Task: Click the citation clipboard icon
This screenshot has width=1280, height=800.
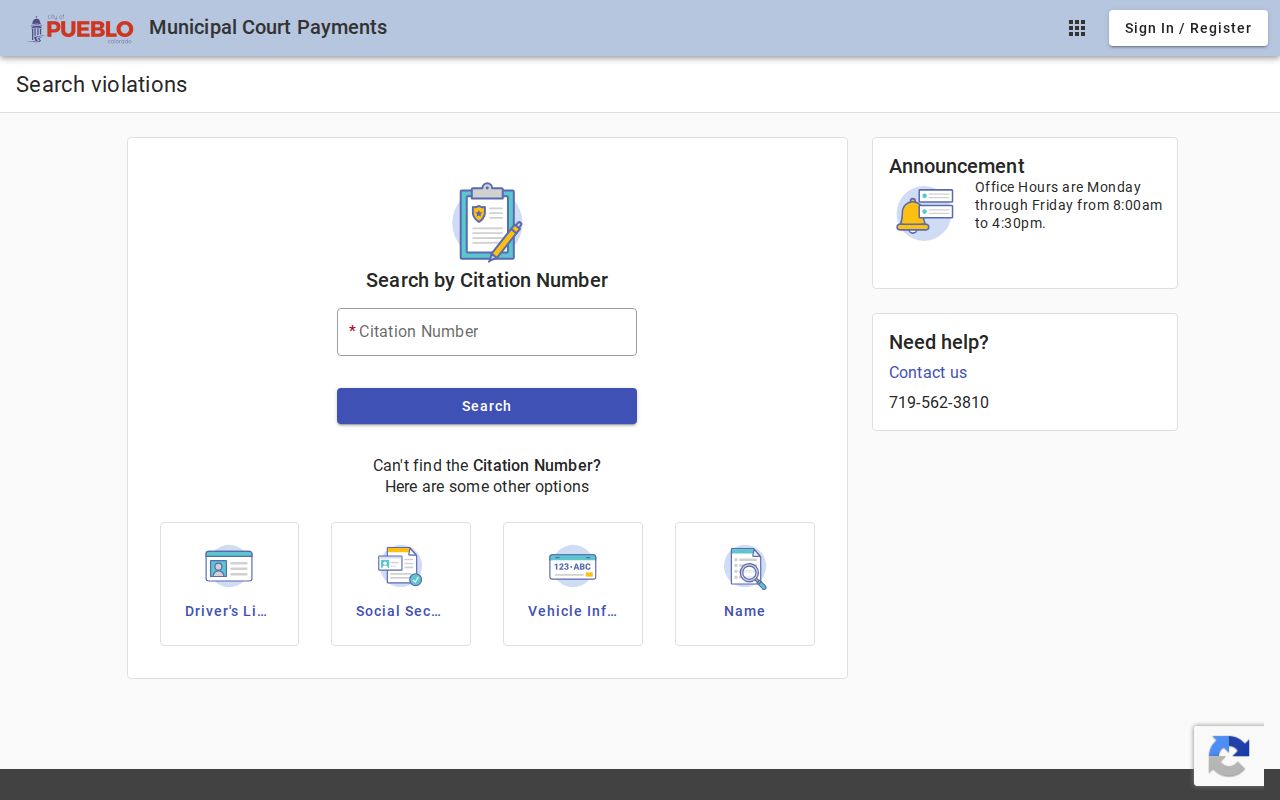Action: point(487,222)
